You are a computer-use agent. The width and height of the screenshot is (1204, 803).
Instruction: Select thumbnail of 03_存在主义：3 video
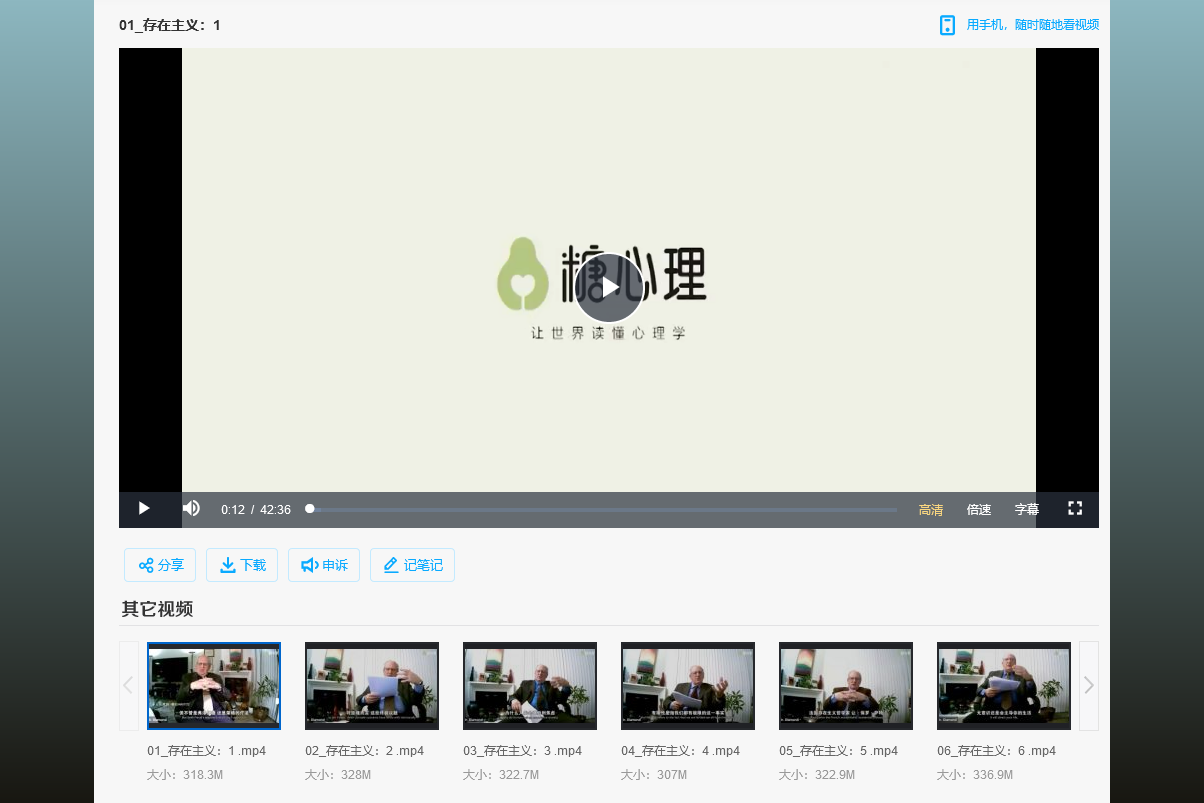click(530, 686)
